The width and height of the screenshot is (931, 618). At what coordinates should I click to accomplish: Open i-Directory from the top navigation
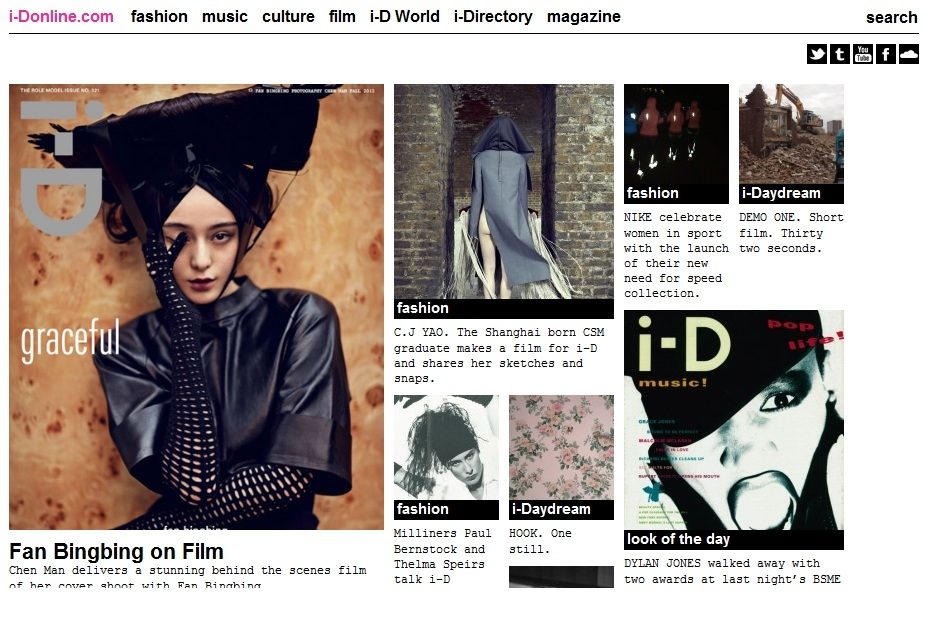coord(493,16)
